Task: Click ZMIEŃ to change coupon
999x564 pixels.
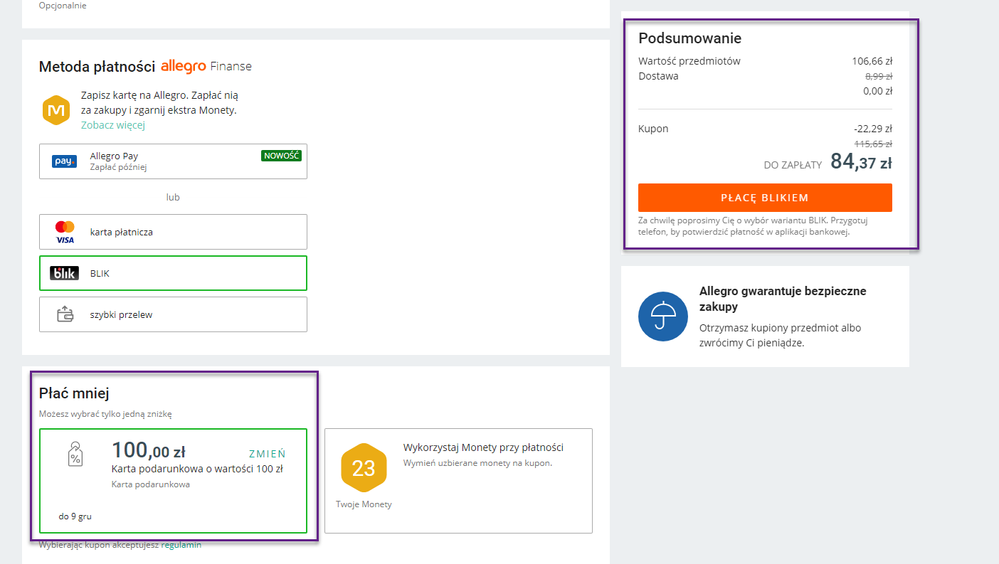Action: (x=268, y=454)
